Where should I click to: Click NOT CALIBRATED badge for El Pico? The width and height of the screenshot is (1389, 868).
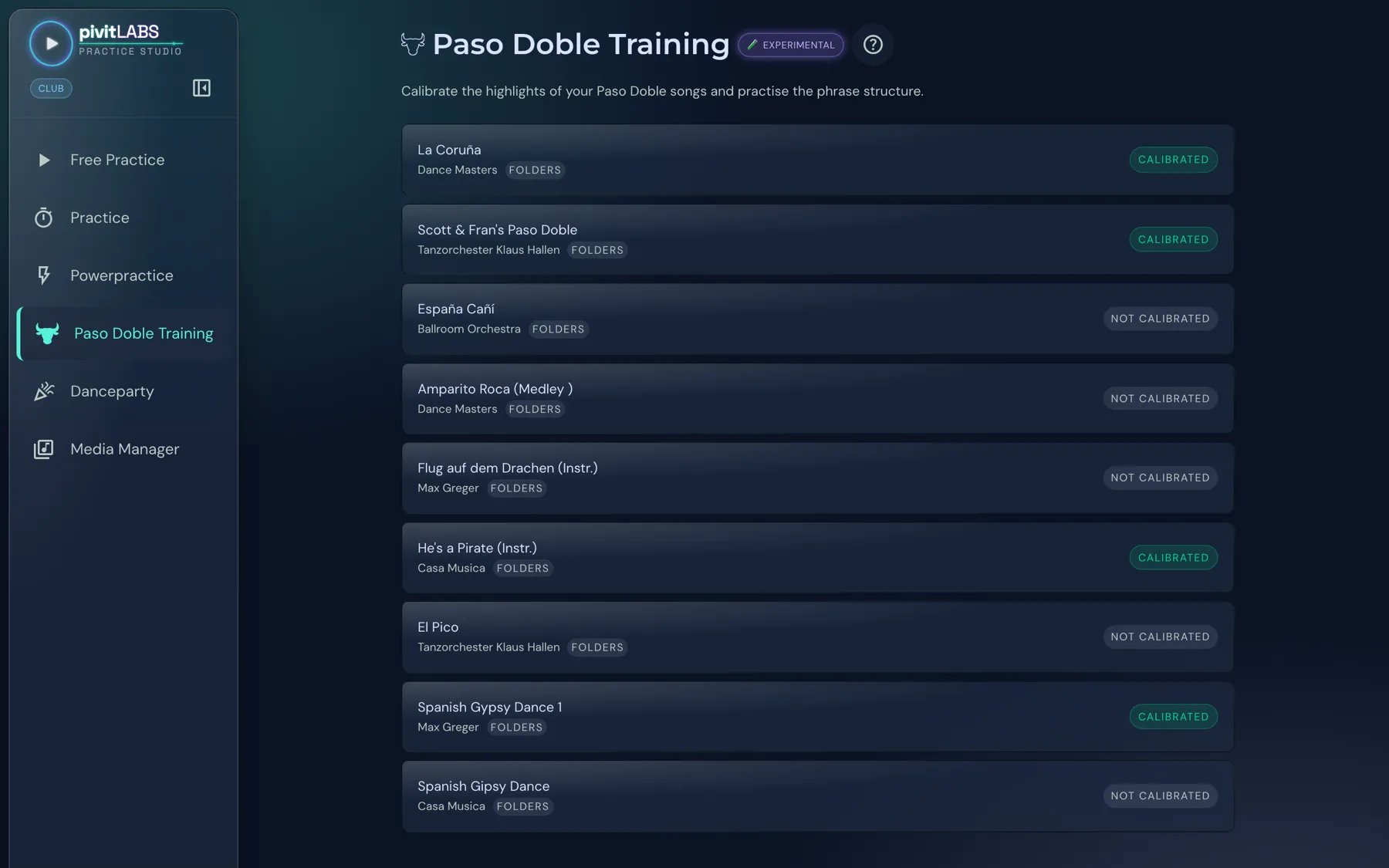click(1160, 637)
